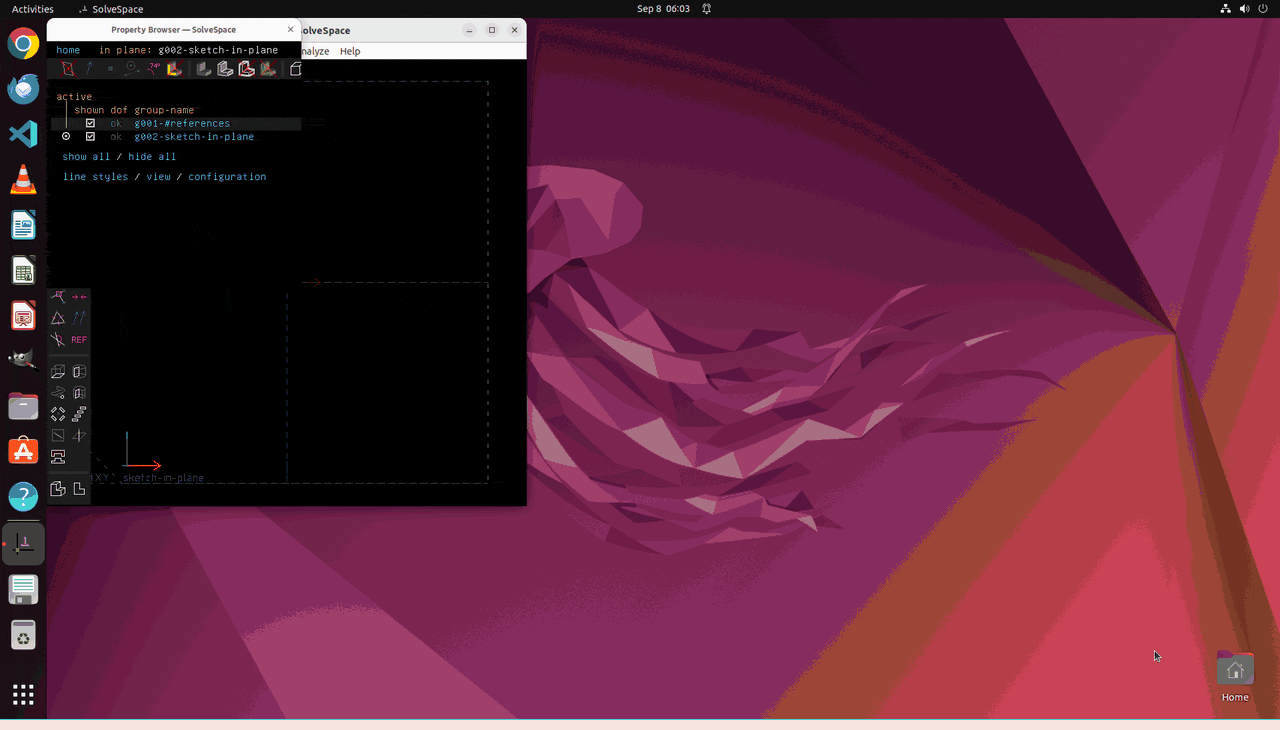1280x730 pixels.
Task: Create new sketch in 3D group
Action: 79,436
